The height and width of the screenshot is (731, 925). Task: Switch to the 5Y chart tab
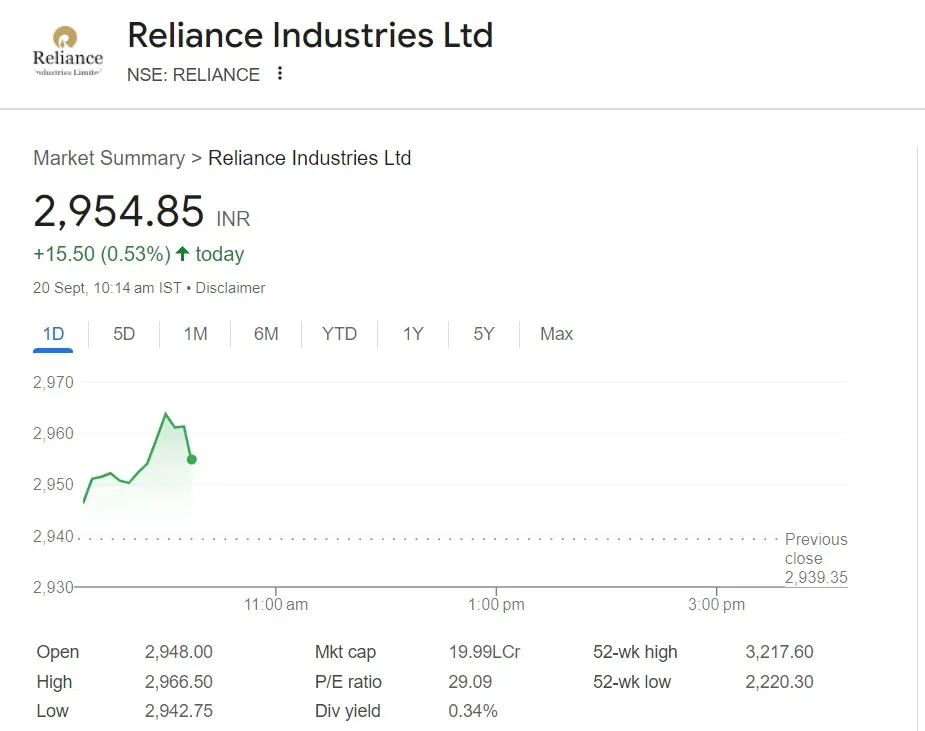coord(484,334)
